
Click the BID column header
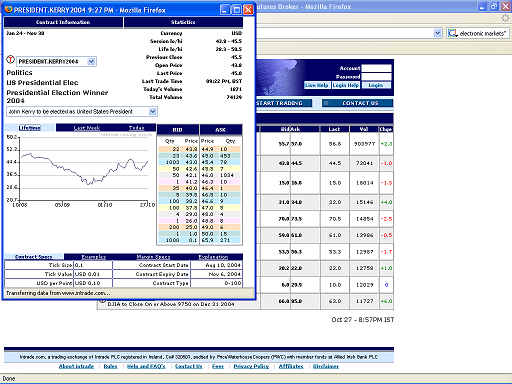pos(178,130)
